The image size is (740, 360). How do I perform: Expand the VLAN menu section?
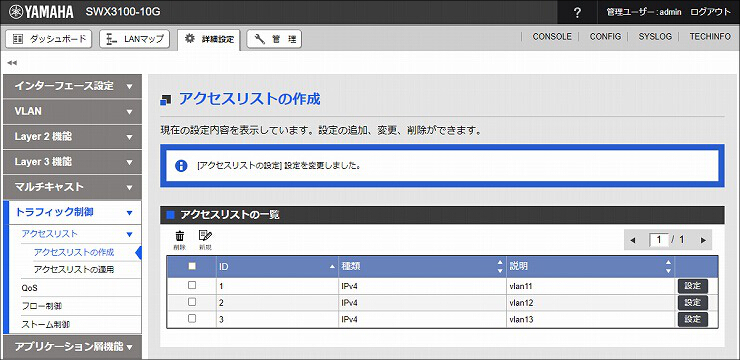pyautogui.click(x=72, y=112)
